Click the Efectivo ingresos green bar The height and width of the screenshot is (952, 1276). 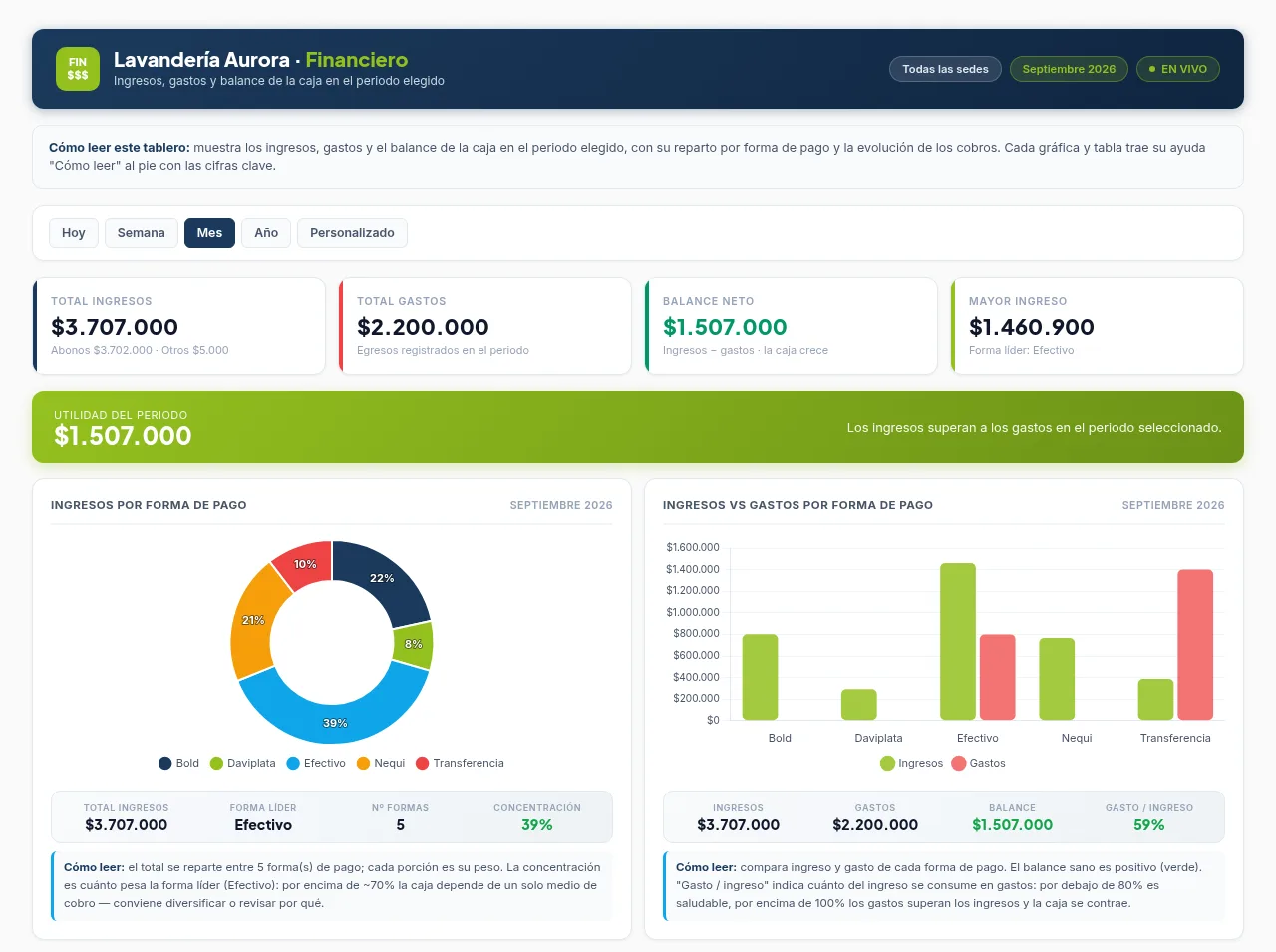pyautogui.click(x=958, y=642)
